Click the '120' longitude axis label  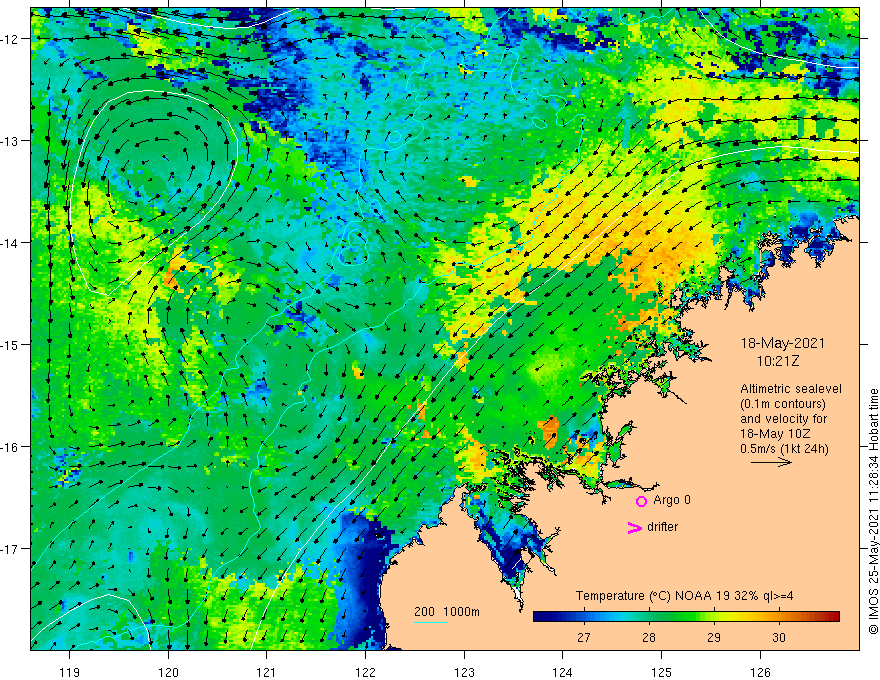[168, 672]
